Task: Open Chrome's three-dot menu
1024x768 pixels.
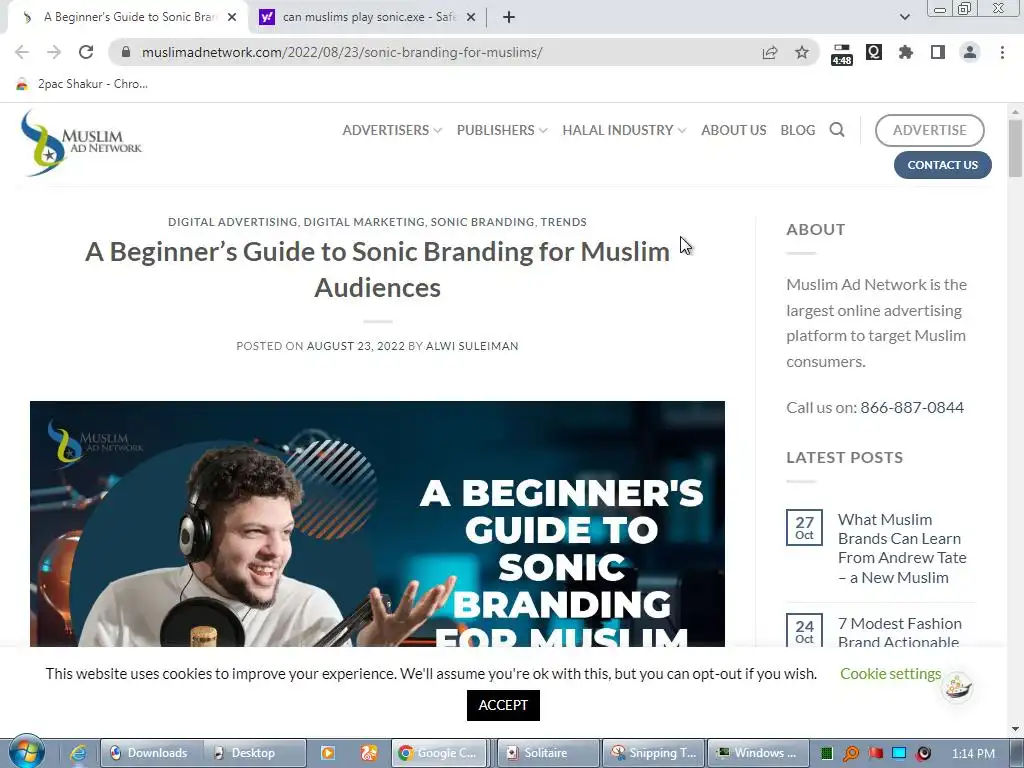Action: coord(1002,52)
